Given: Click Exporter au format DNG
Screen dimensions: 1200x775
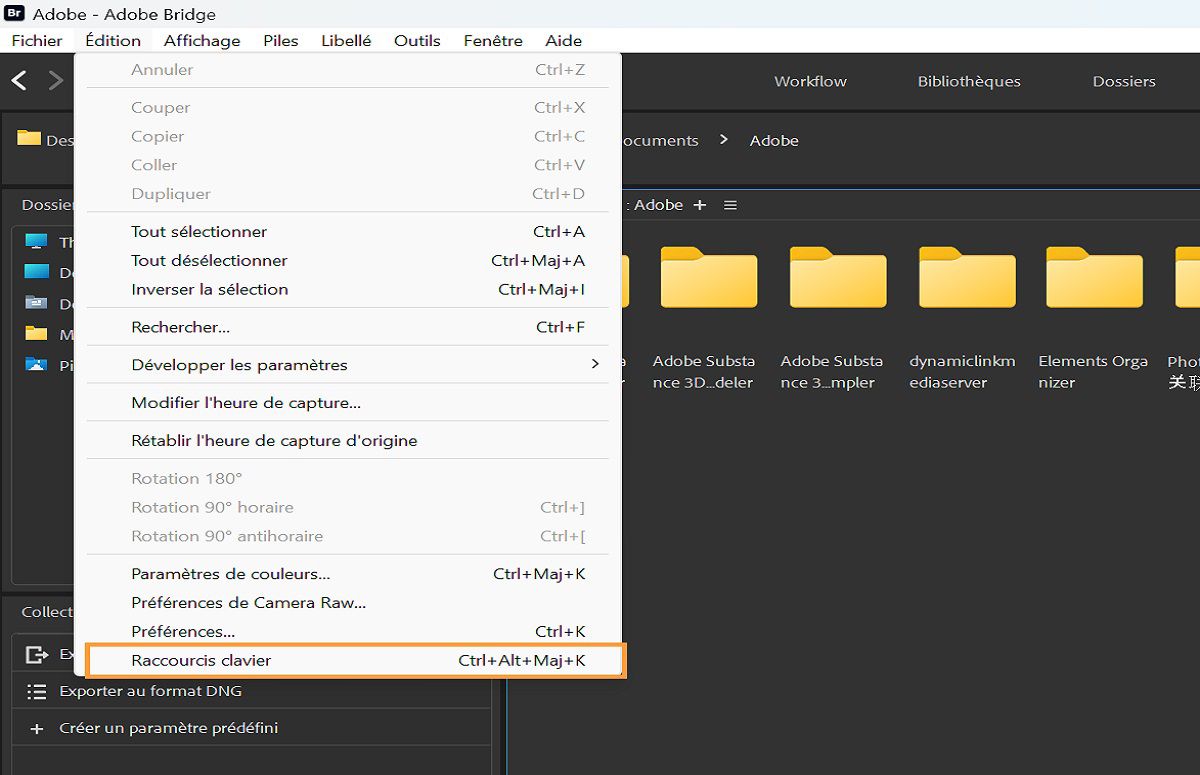Looking at the screenshot, I should tap(151, 691).
